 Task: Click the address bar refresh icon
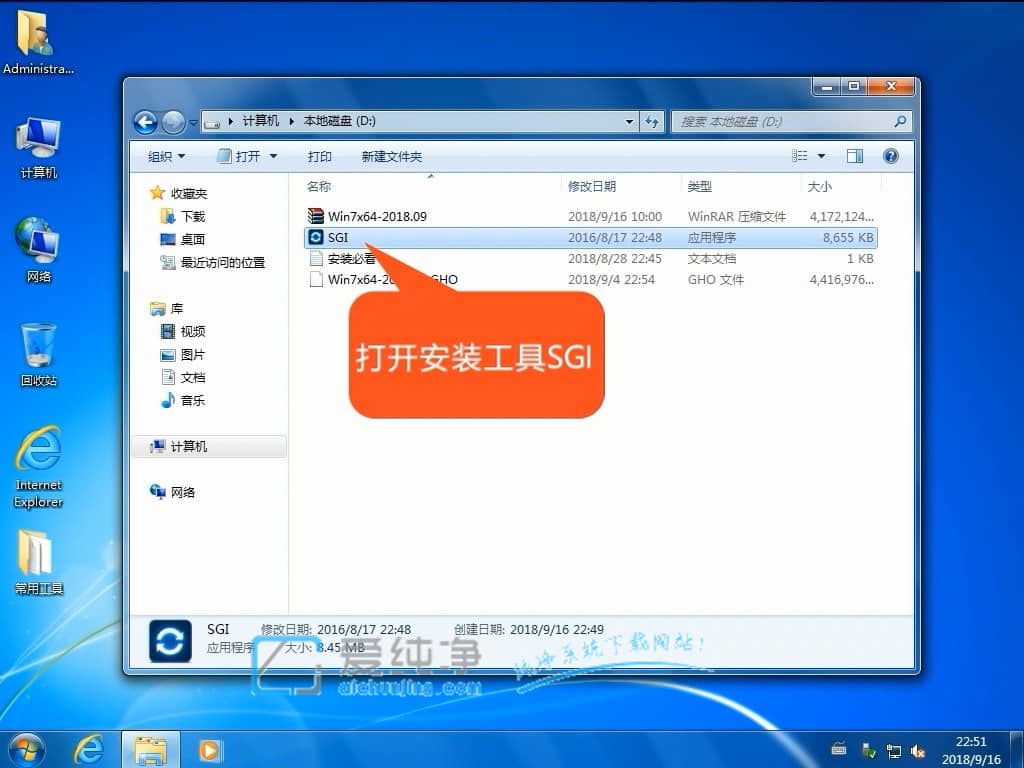pyautogui.click(x=652, y=121)
